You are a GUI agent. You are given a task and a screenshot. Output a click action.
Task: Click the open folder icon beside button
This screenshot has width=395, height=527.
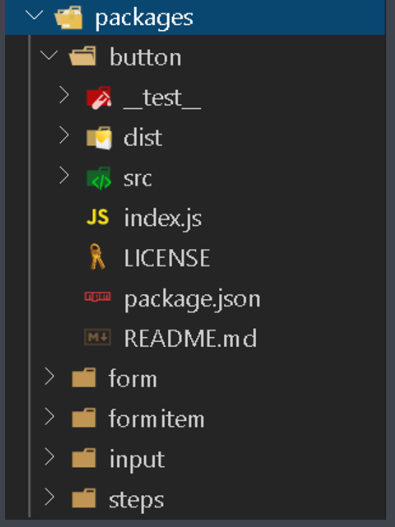pyautogui.click(x=82, y=56)
